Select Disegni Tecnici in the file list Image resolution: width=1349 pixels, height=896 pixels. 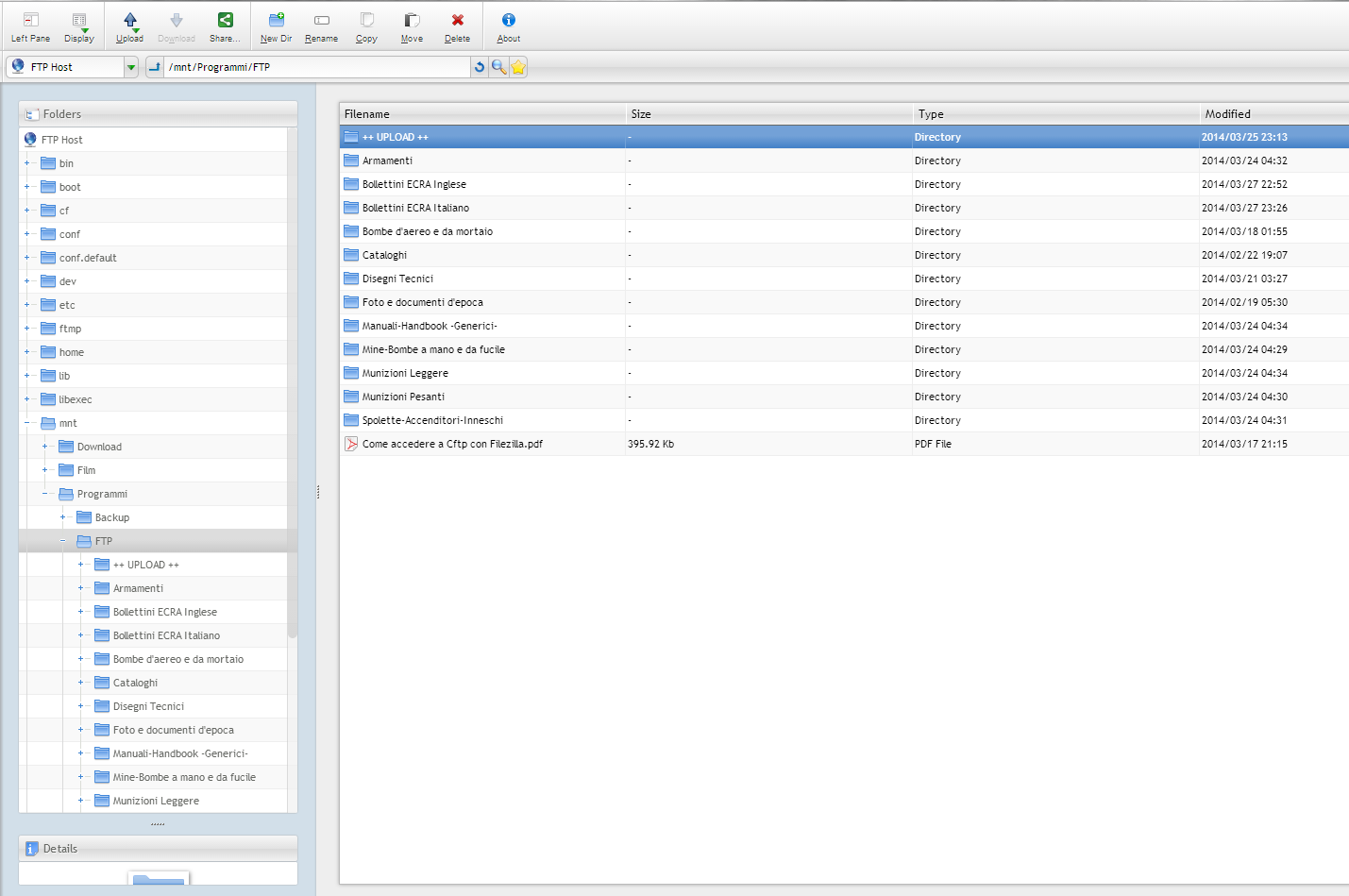click(x=844, y=279)
